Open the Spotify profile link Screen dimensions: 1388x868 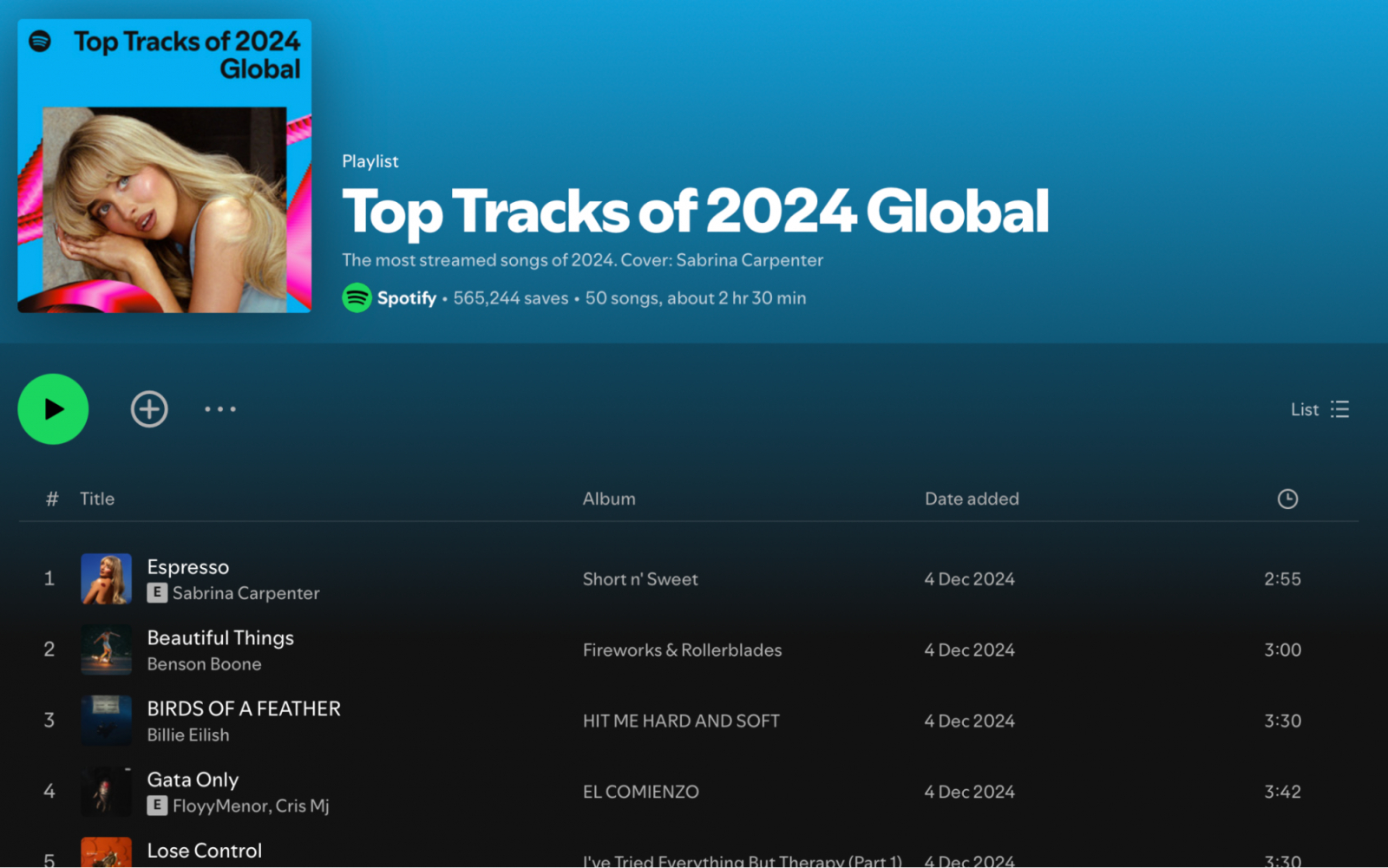(406, 298)
